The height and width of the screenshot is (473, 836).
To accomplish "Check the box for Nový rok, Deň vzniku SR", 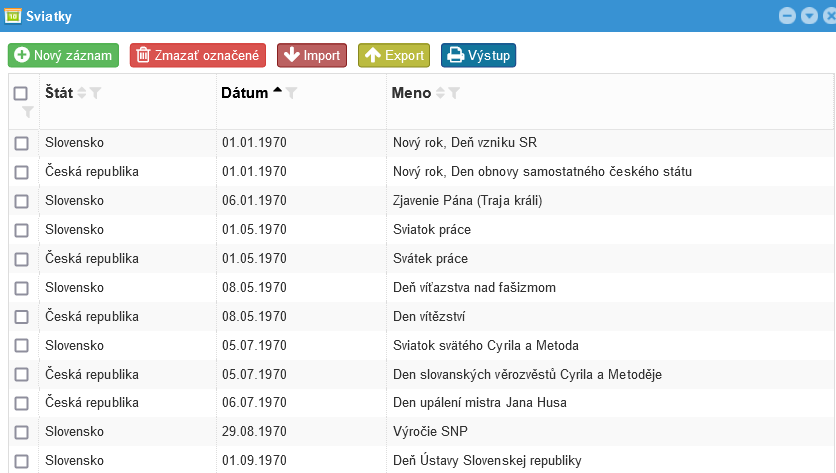I will pos(21,143).
